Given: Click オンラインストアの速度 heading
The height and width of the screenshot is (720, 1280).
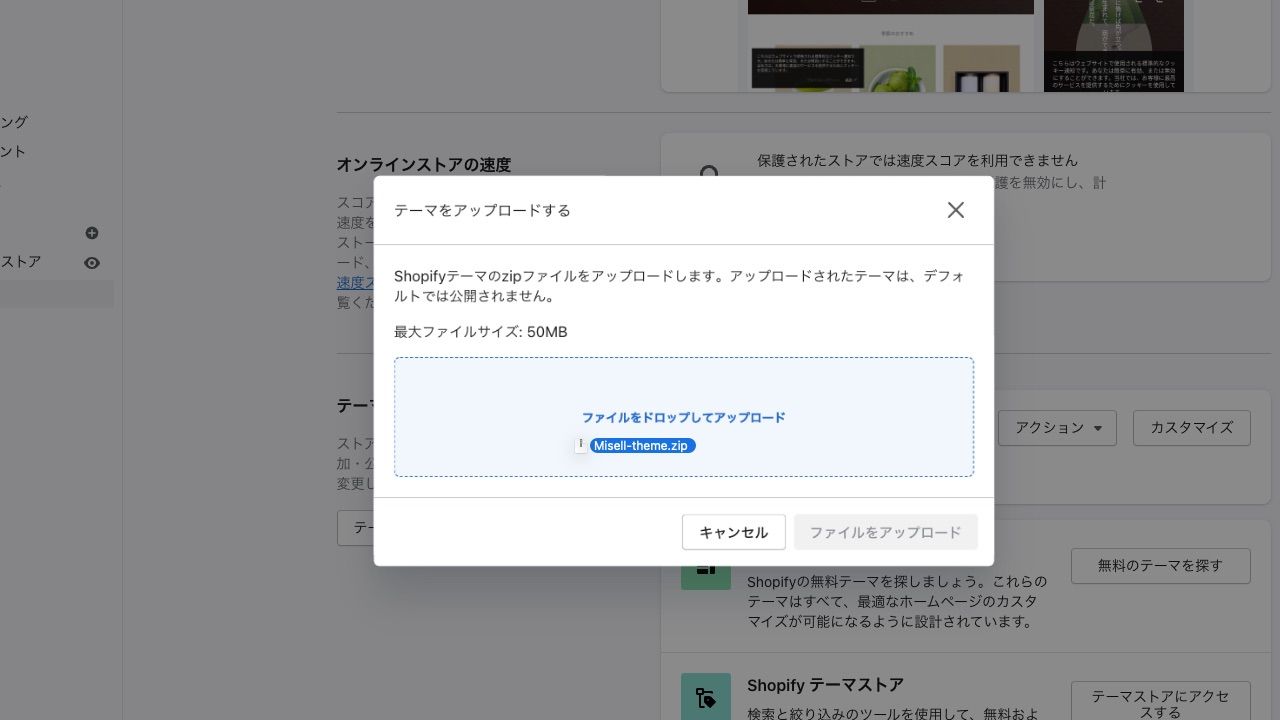Looking at the screenshot, I should click(423, 165).
